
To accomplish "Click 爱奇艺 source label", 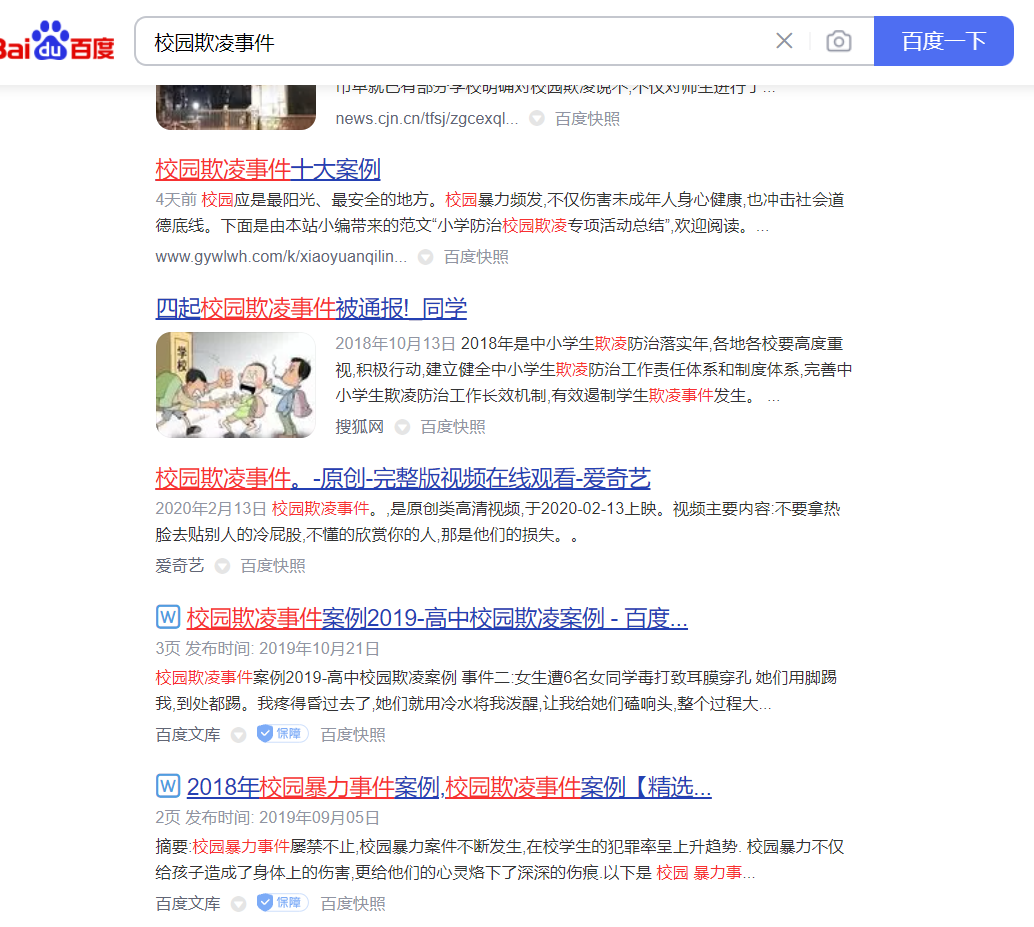I will click(180, 566).
